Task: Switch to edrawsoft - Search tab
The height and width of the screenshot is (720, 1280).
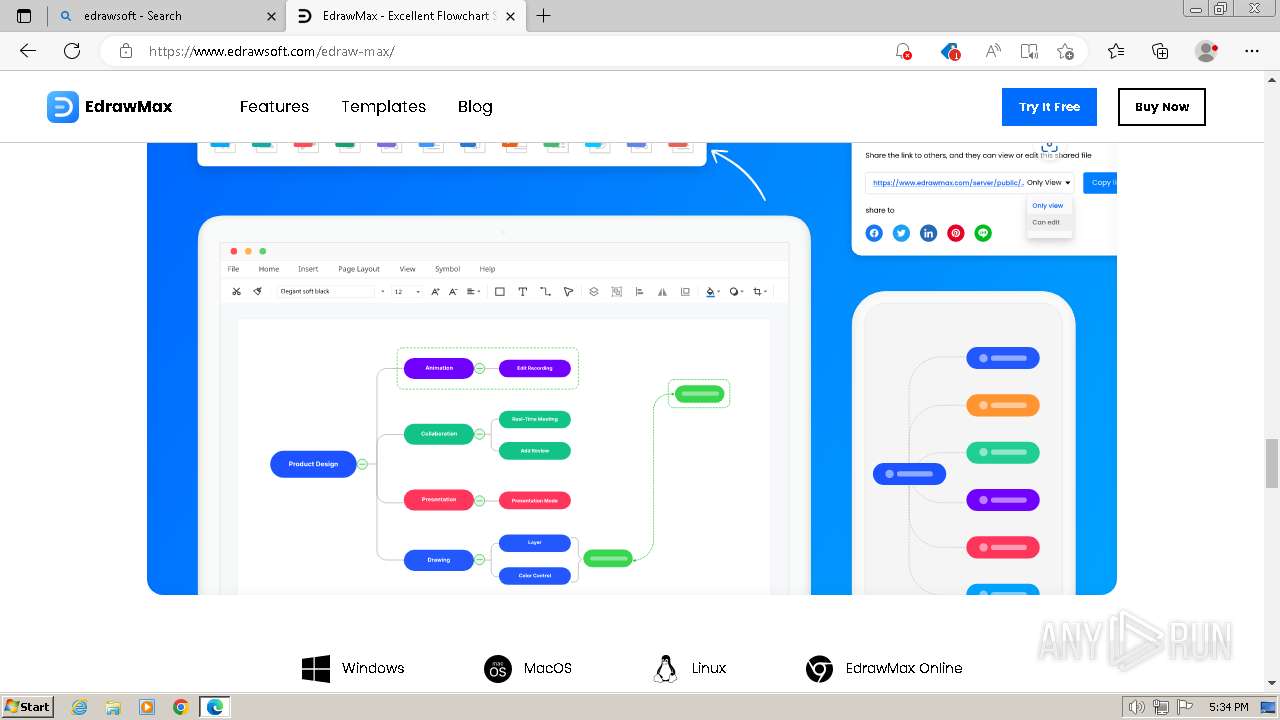Action: tap(165, 16)
